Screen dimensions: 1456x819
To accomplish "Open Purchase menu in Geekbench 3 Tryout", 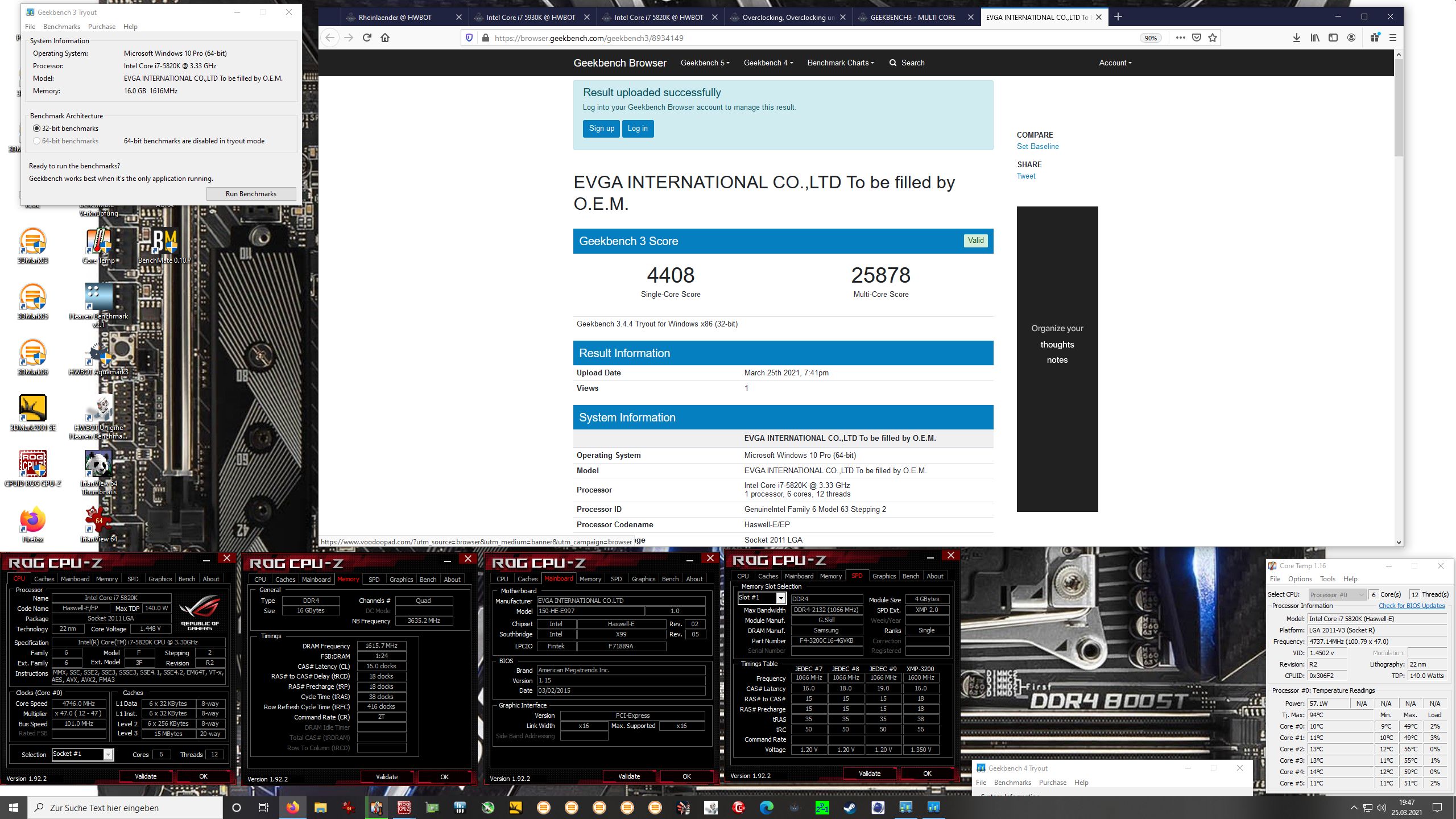I will click(102, 27).
